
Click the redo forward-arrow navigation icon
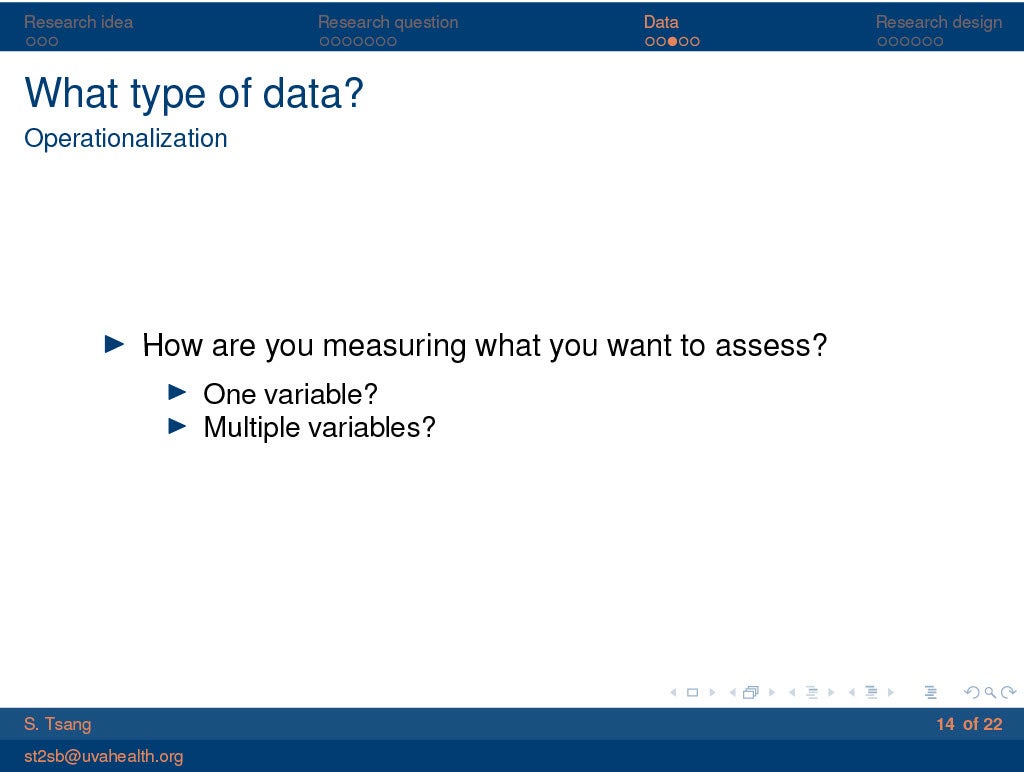[x=1008, y=692]
